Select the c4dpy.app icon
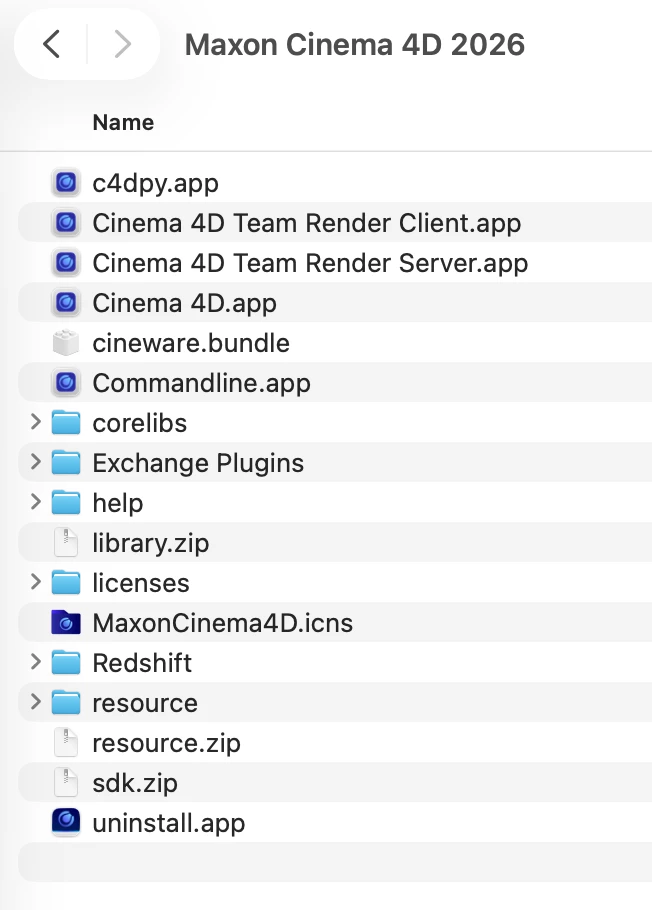The width and height of the screenshot is (652, 910). pos(66,183)
